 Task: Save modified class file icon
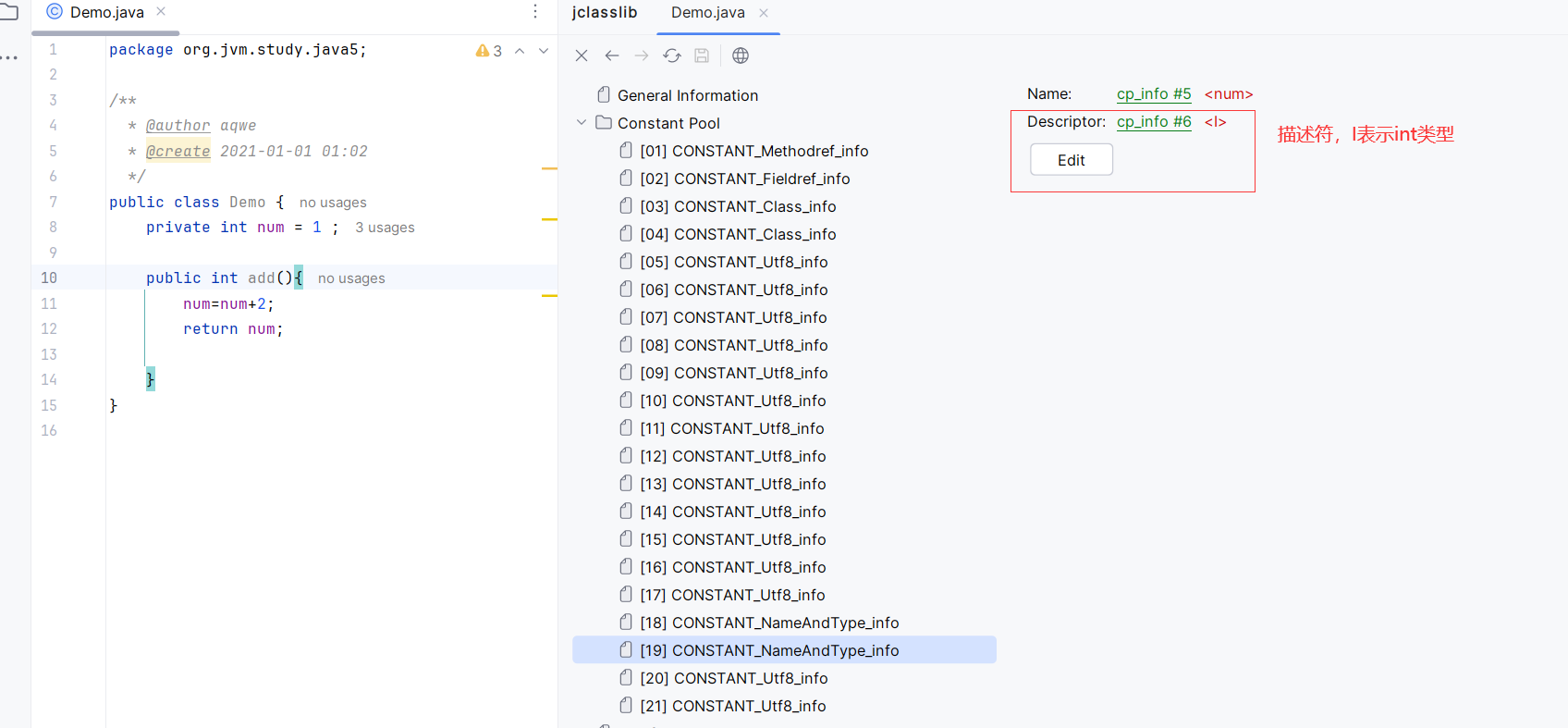(x=702, y=56)
